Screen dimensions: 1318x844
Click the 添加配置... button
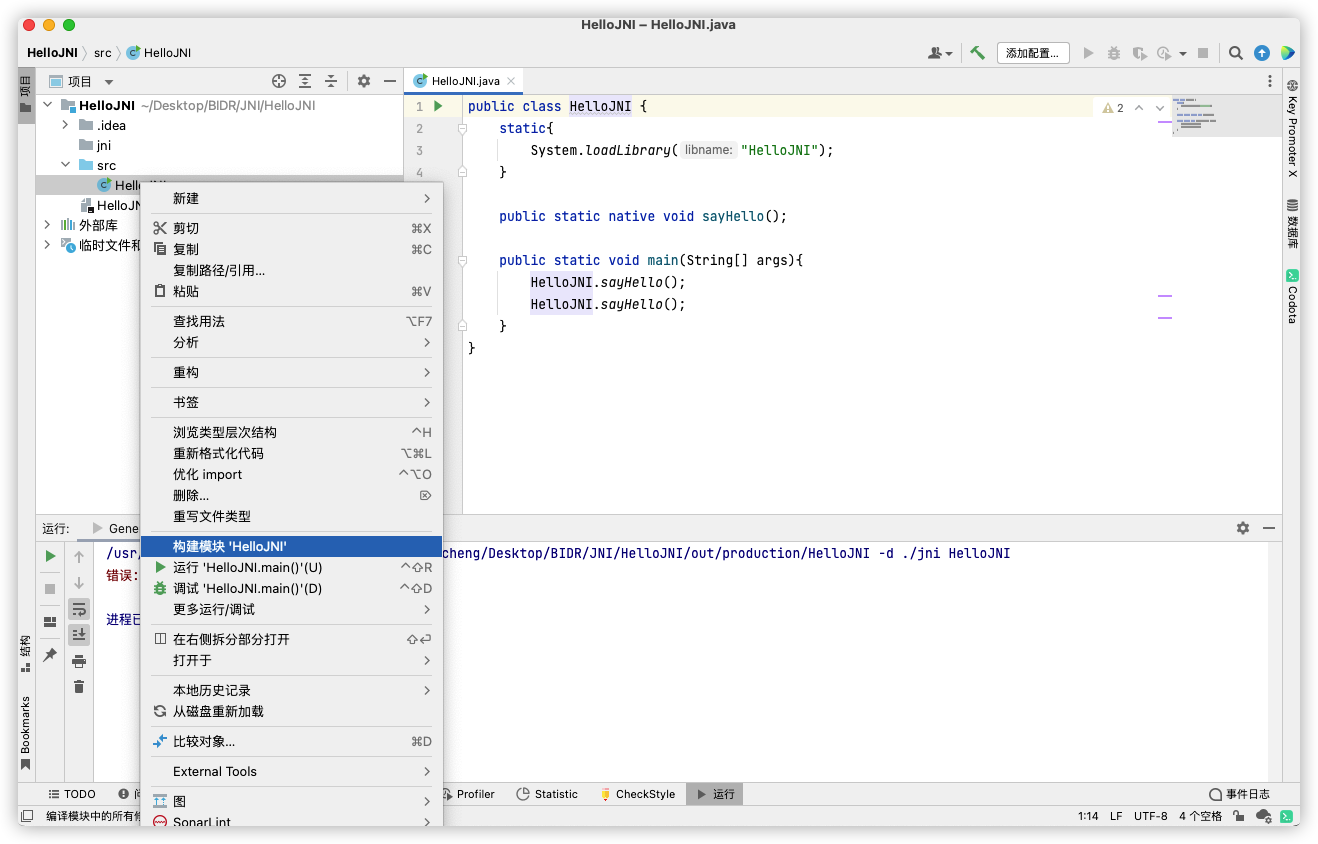coord(1033,53)
